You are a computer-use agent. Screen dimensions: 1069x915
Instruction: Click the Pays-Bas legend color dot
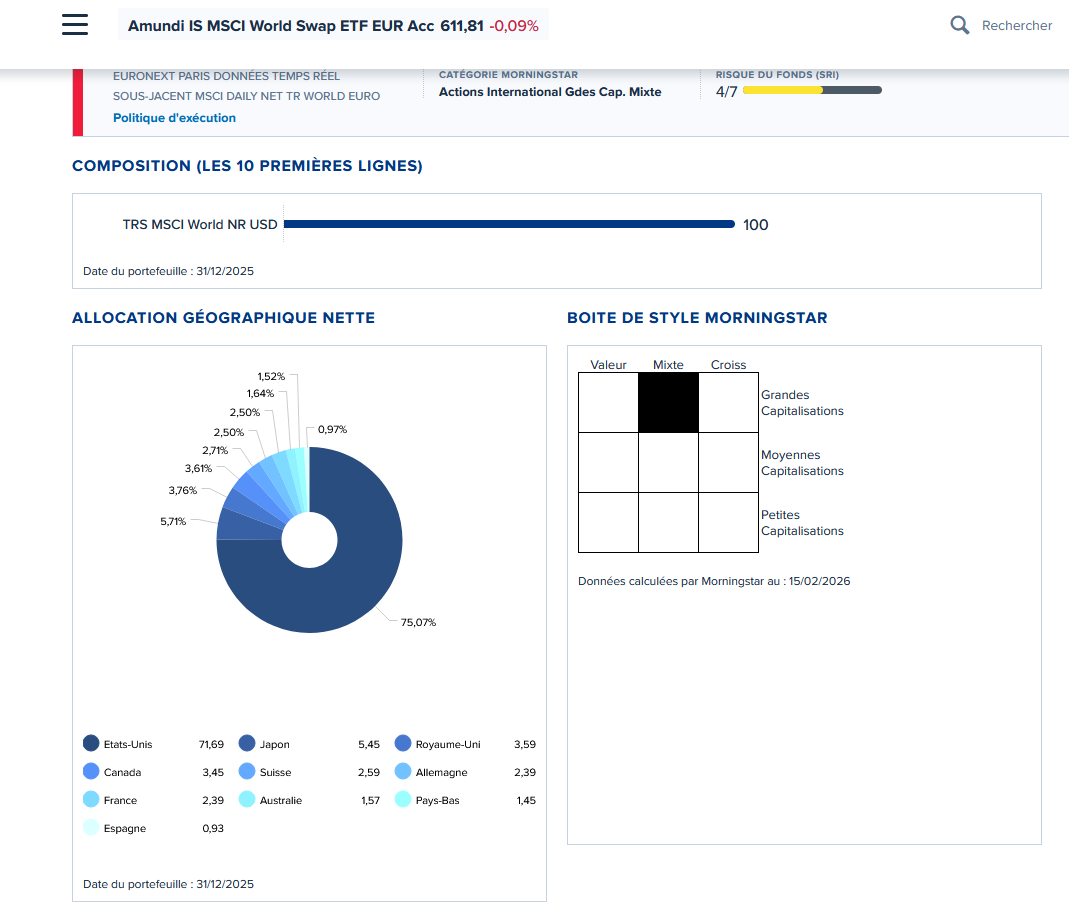click(403, 800)
